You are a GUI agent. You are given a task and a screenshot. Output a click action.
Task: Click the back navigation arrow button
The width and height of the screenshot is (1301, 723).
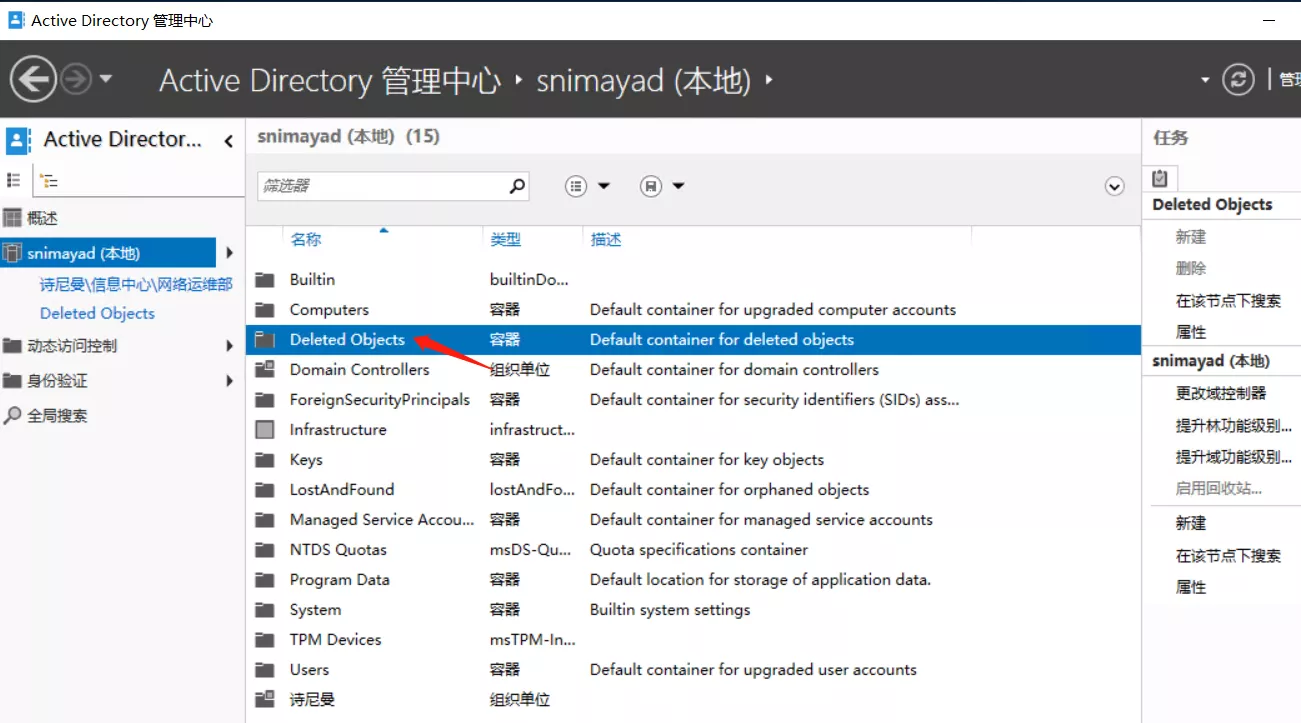pyautogui.click(x=33, y=79)
